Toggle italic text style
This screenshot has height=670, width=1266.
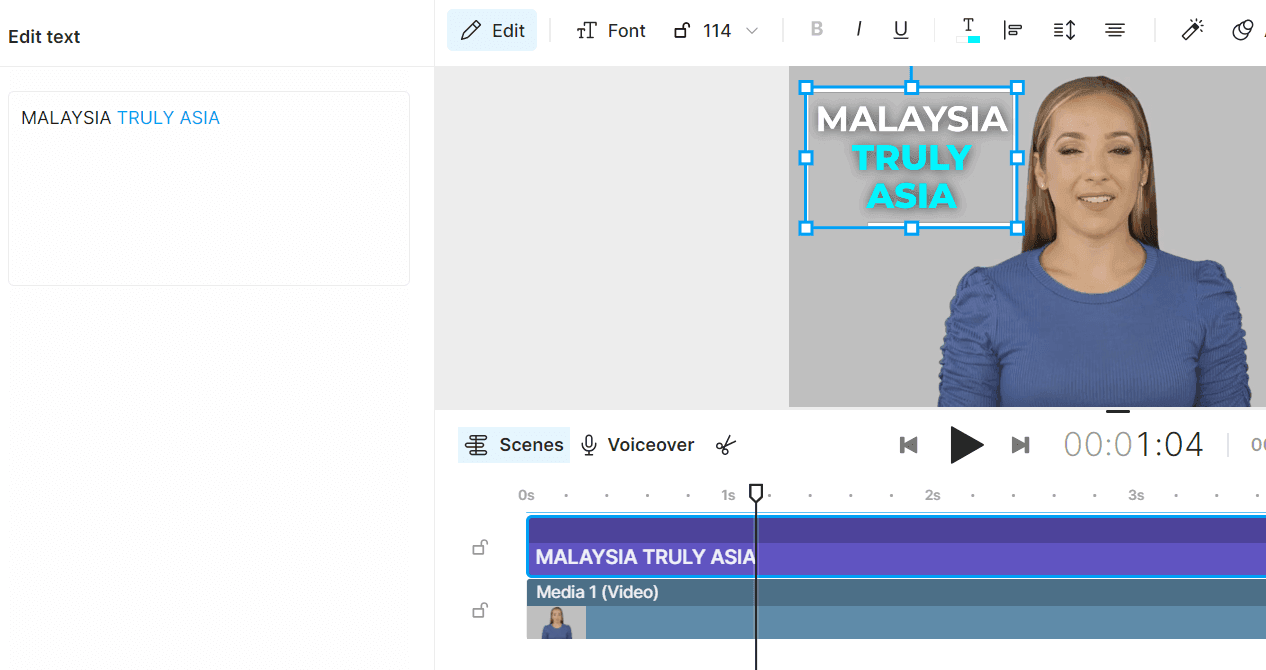(x=858, y=30)
